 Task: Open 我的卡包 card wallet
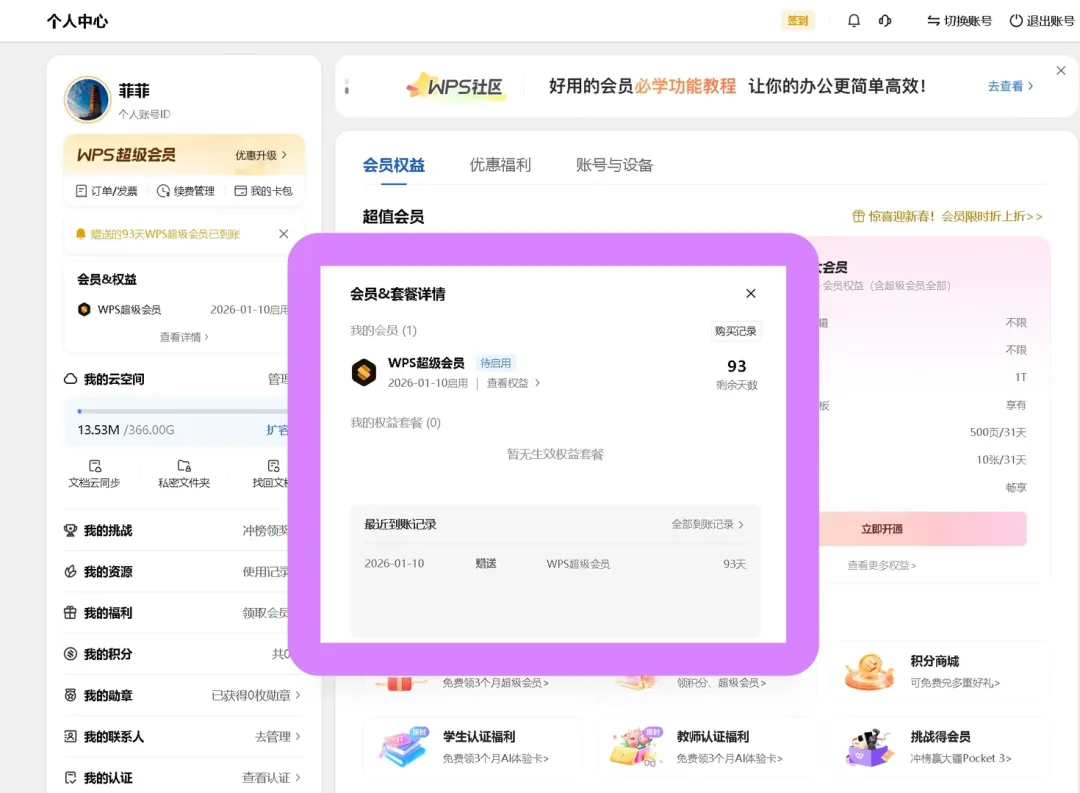coord(263,191)
